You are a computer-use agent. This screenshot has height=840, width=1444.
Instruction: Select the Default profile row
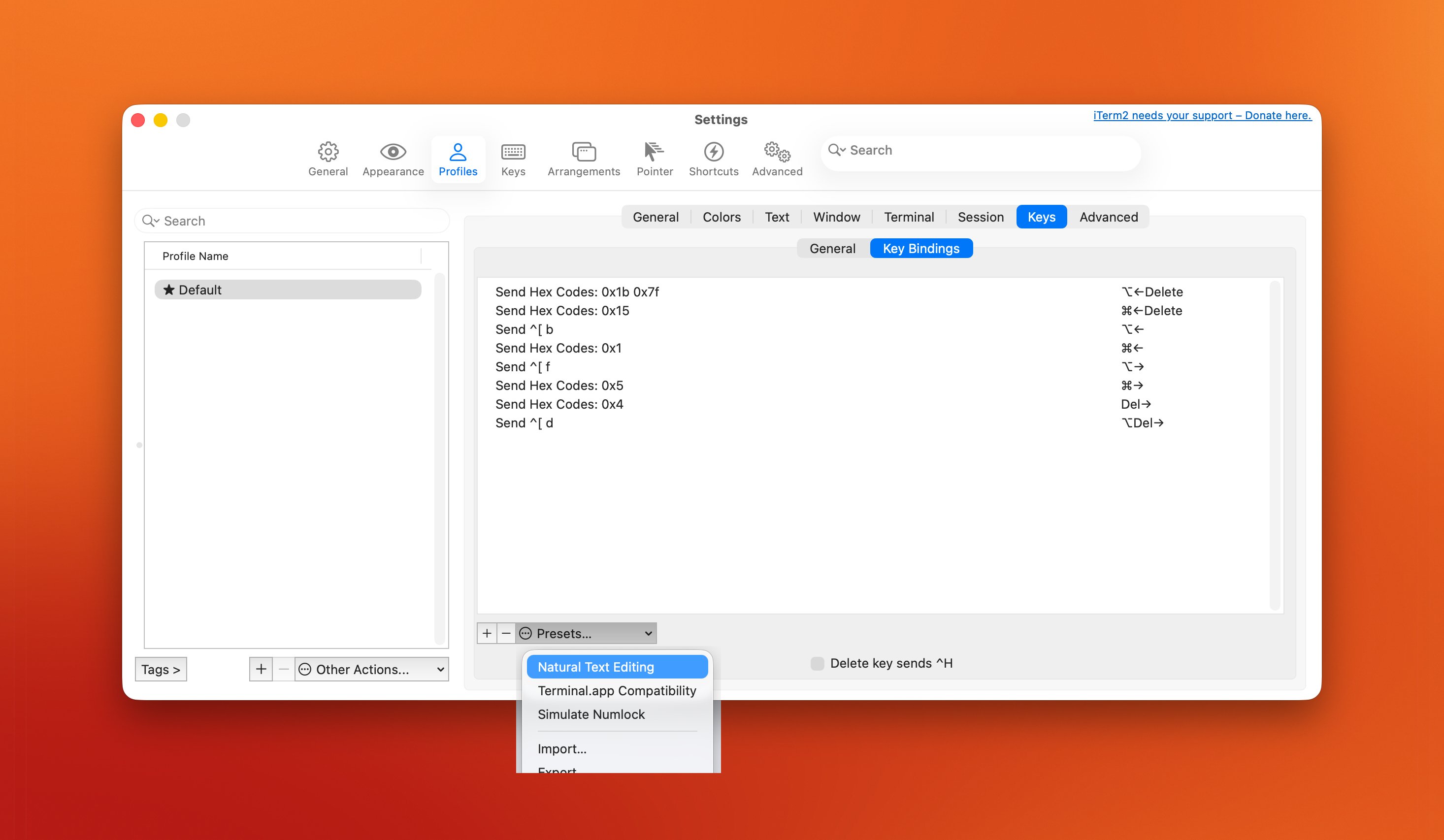(288, 290)
